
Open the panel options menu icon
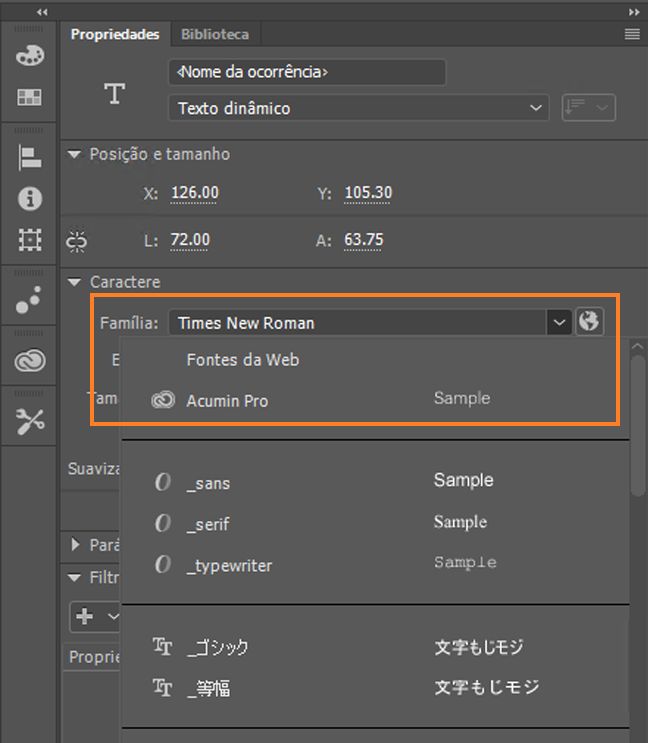[x=632, y=34]
